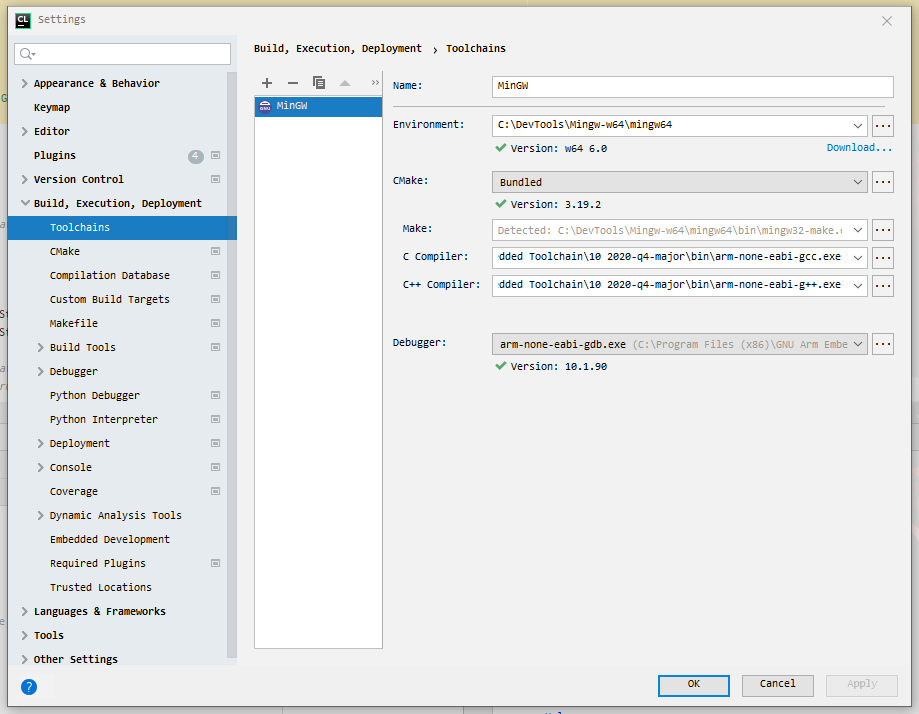
Task: Open Make path dropdown arrow
Action: [x=857, y=230]
